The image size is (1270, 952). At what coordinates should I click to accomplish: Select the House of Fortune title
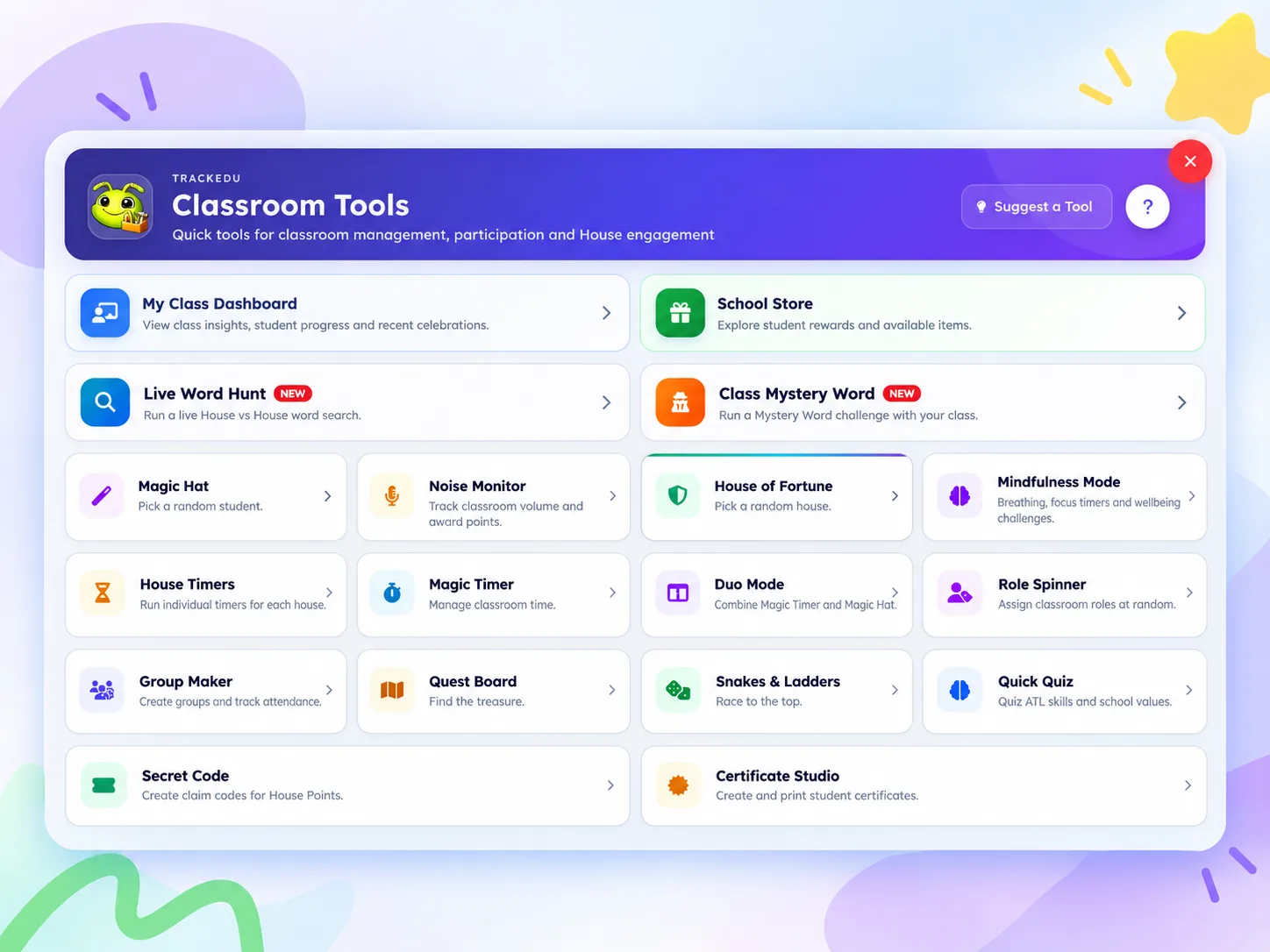click(x=774, y=487)
